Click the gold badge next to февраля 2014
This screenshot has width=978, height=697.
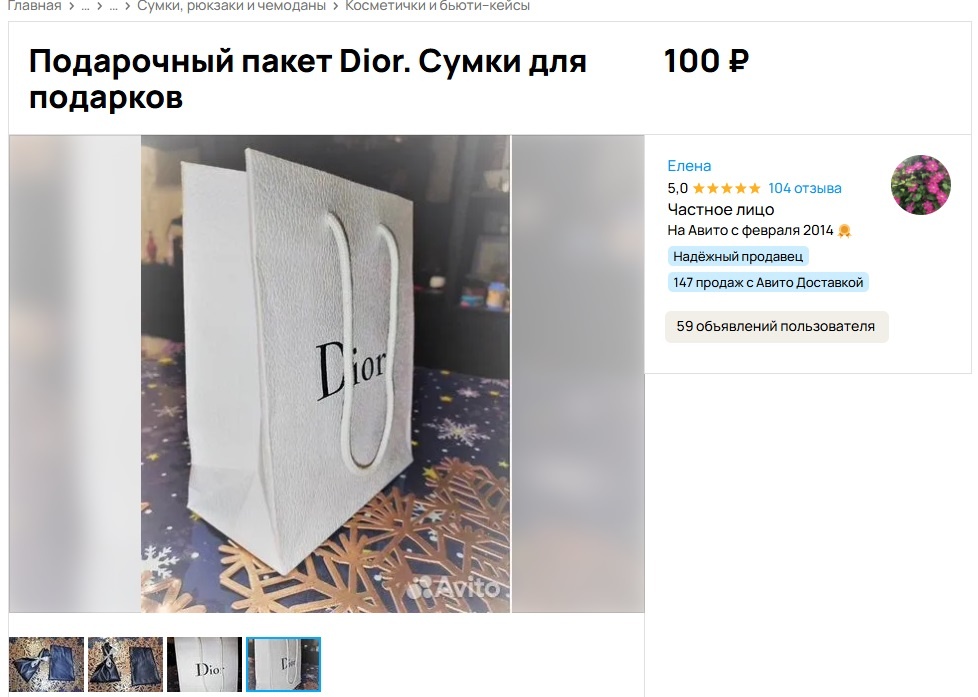(845, 231)
